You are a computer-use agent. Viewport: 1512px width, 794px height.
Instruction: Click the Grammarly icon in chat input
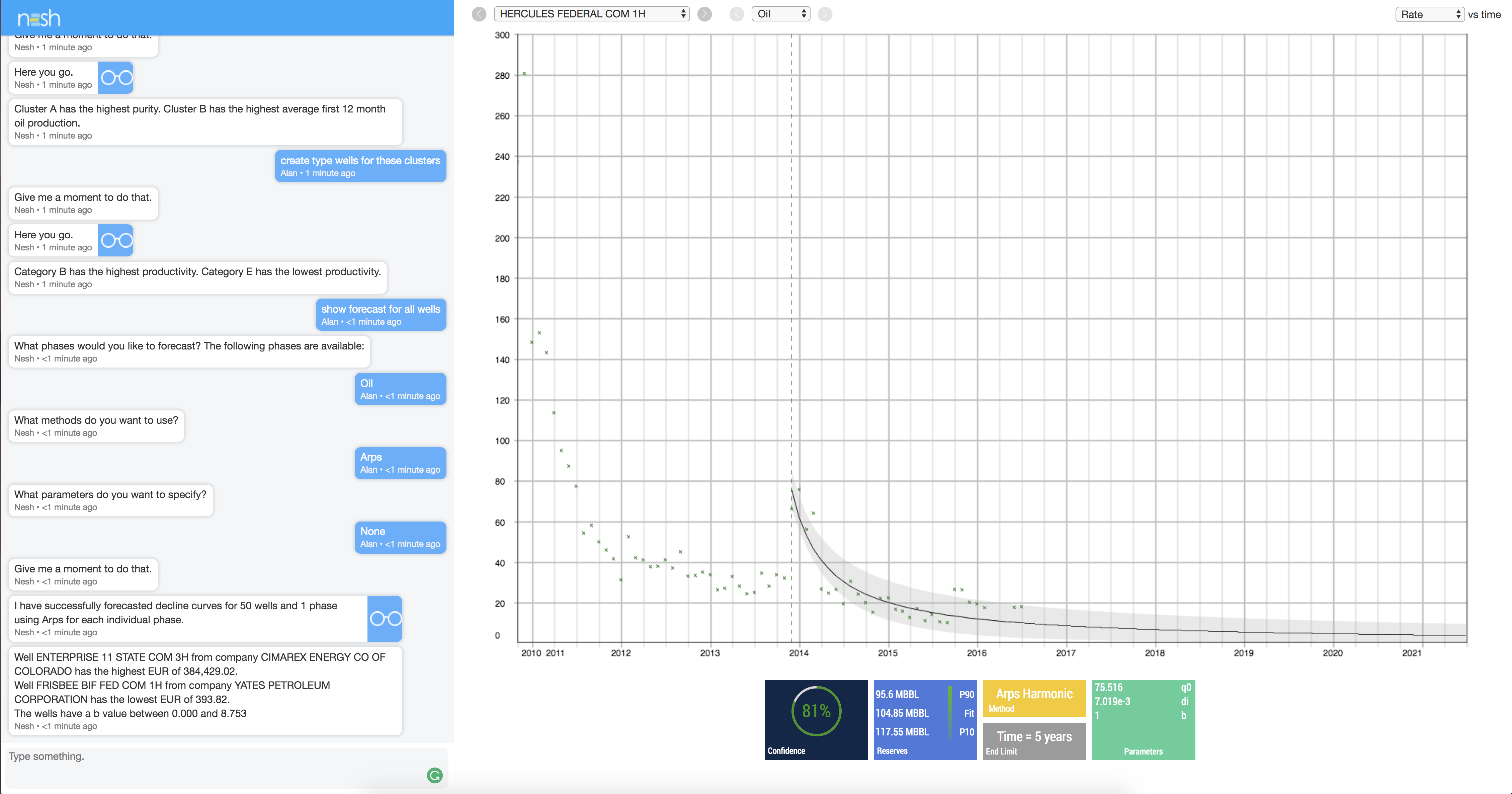tap(434, 775)
